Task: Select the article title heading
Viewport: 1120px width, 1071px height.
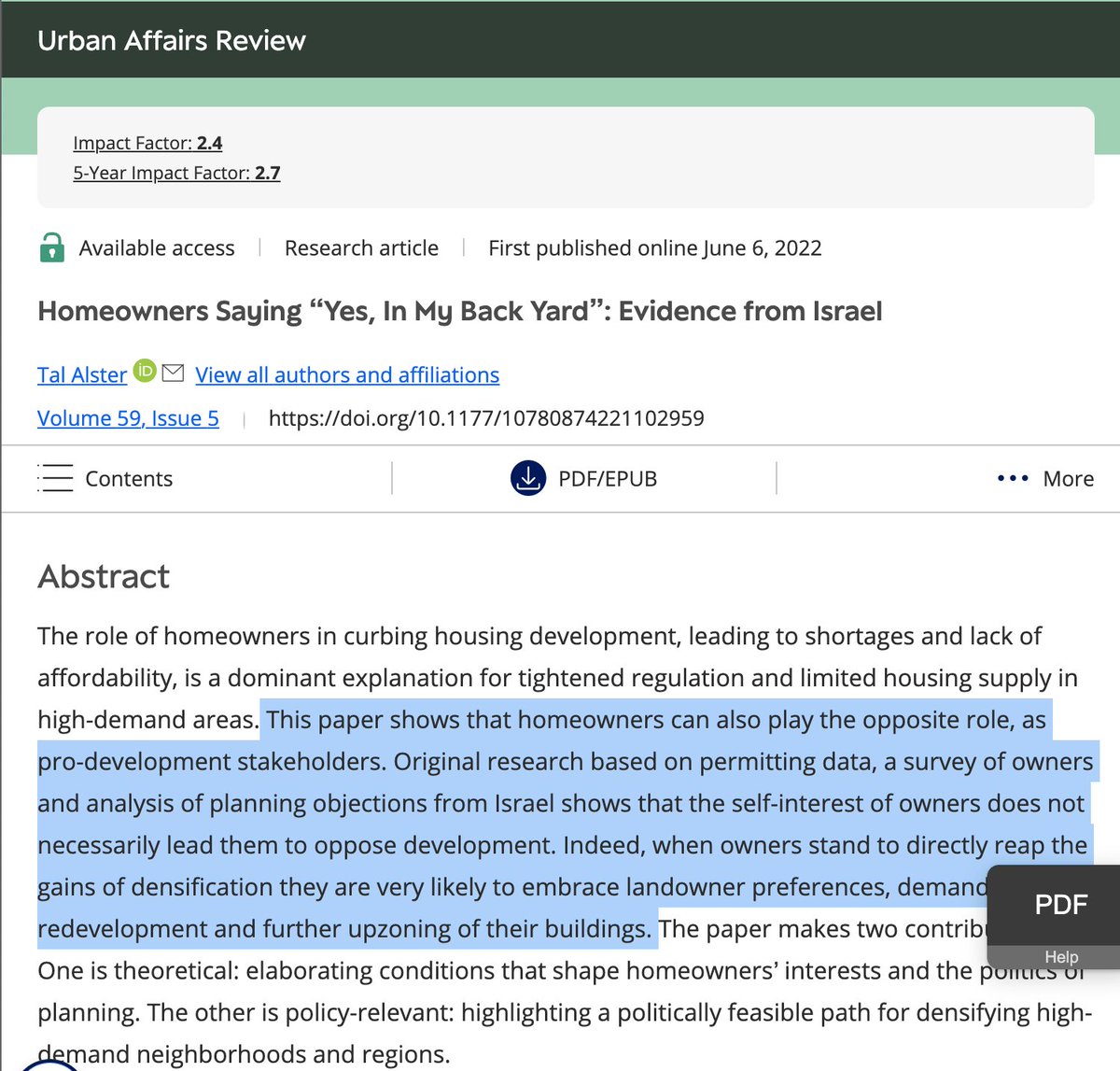Action: 460,311
